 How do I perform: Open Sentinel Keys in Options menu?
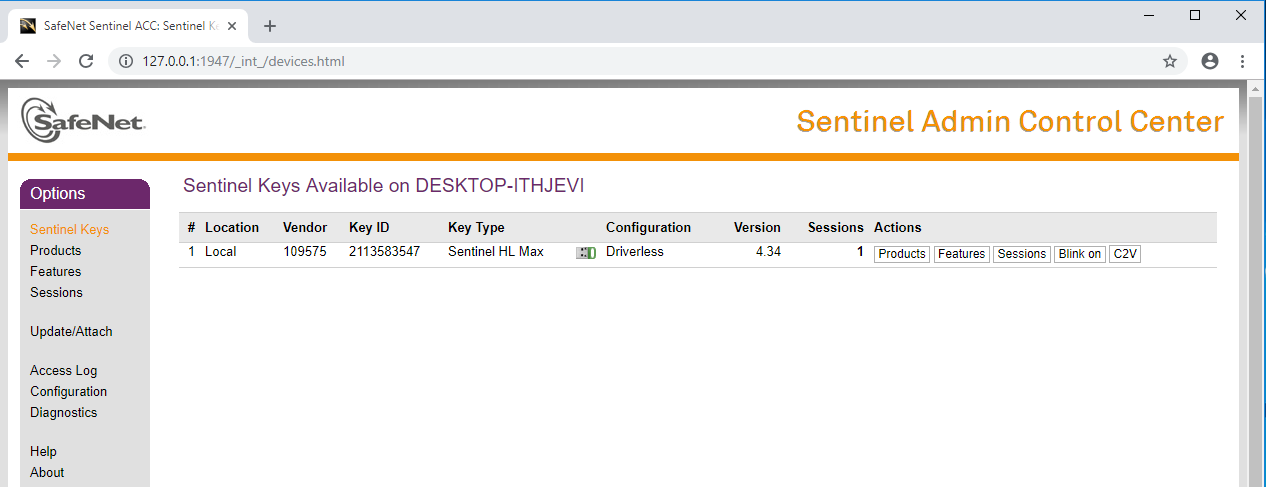point(69,229)
